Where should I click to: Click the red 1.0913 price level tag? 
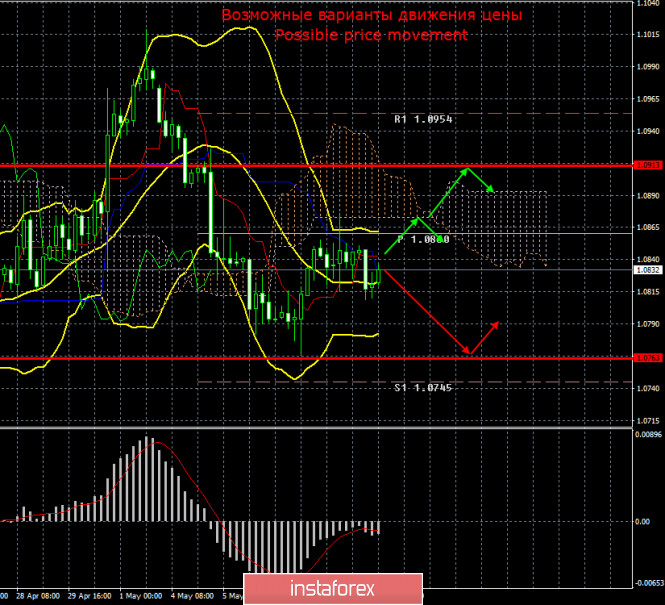(x=648, y=165)
